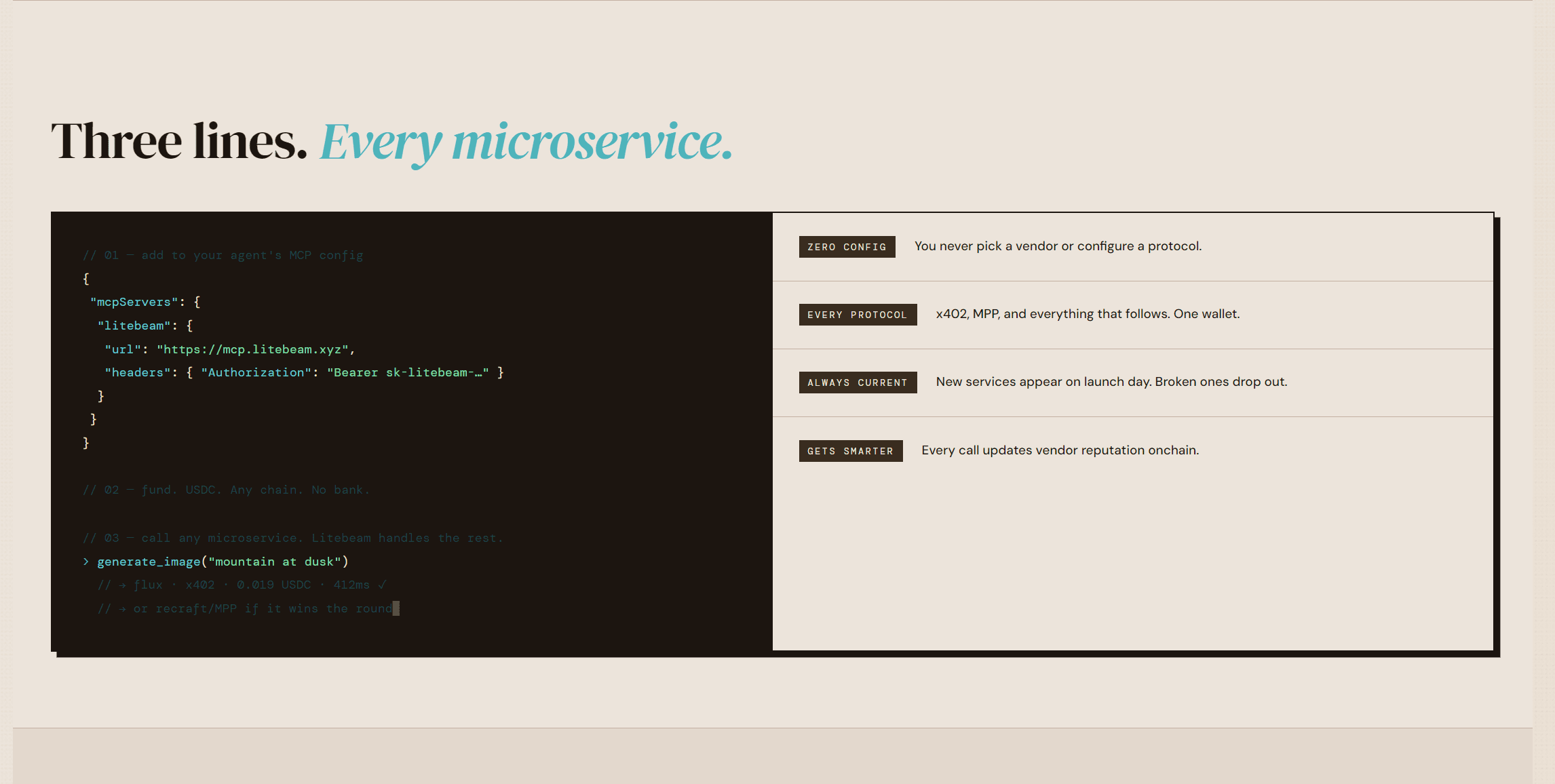This screenshot has width=1555, height=784.
Task: Click the "mcpServers" key in code
Action: pyautogui.click(x=134, y=302)
